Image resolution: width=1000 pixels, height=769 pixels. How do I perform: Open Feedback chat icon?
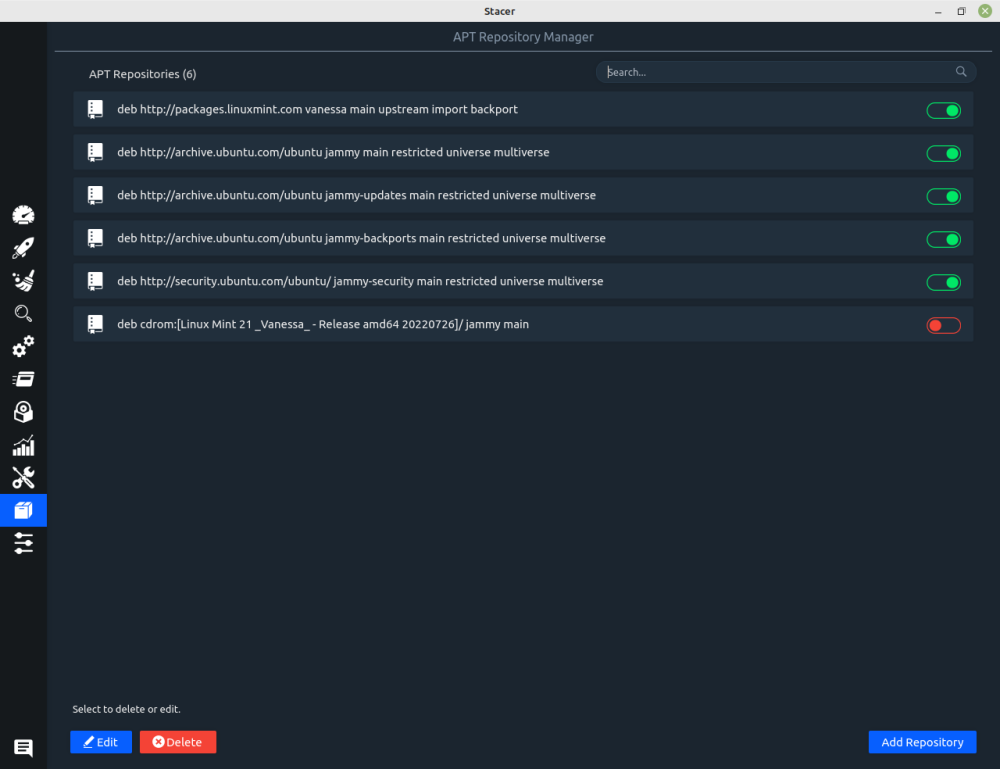click(24, 747)
